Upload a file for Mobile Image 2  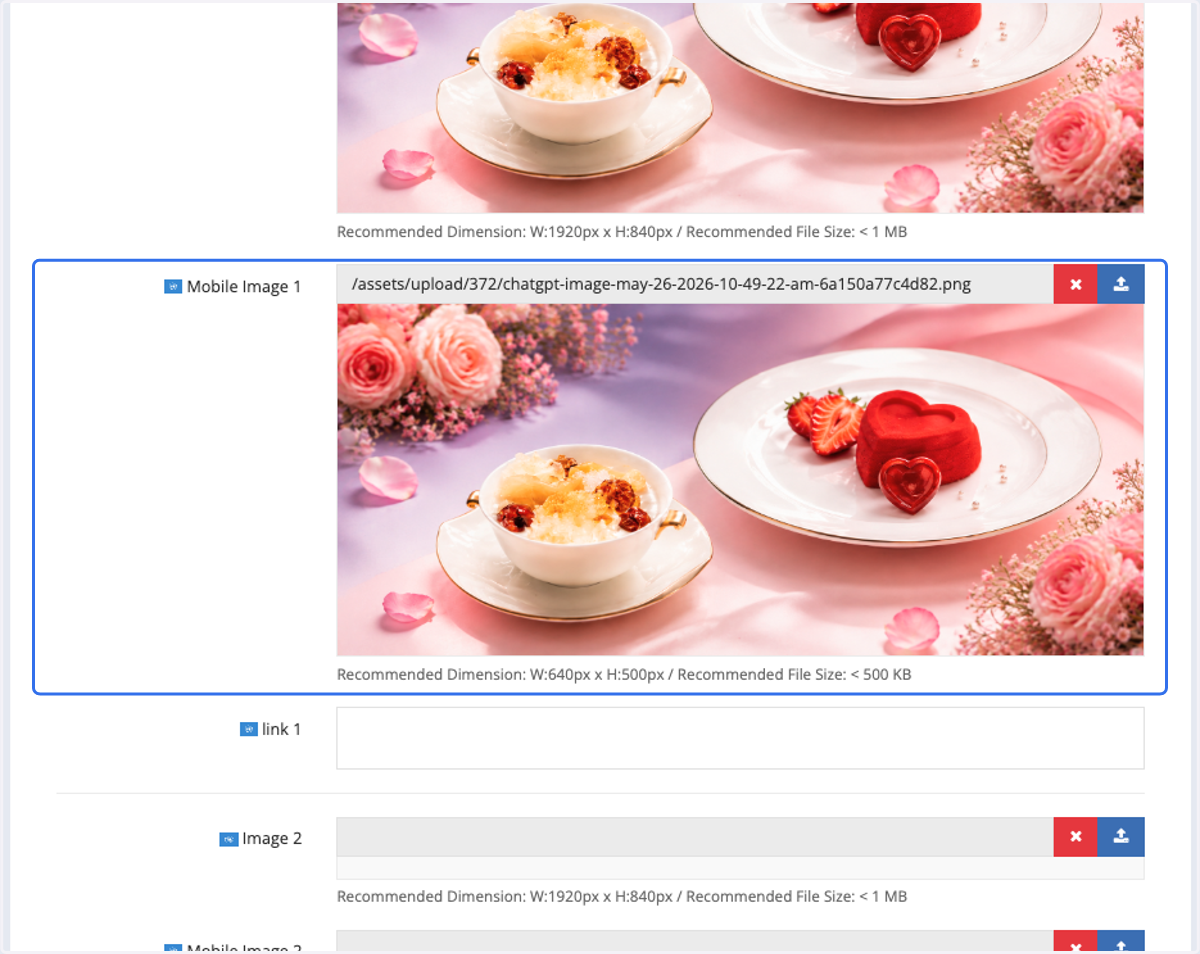click(1121, 942)
